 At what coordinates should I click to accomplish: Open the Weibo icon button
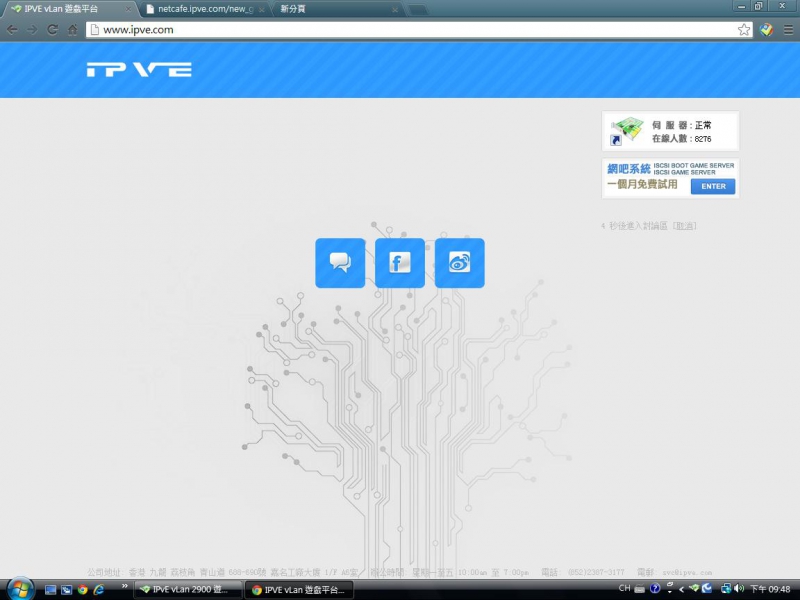click(460, 263)
